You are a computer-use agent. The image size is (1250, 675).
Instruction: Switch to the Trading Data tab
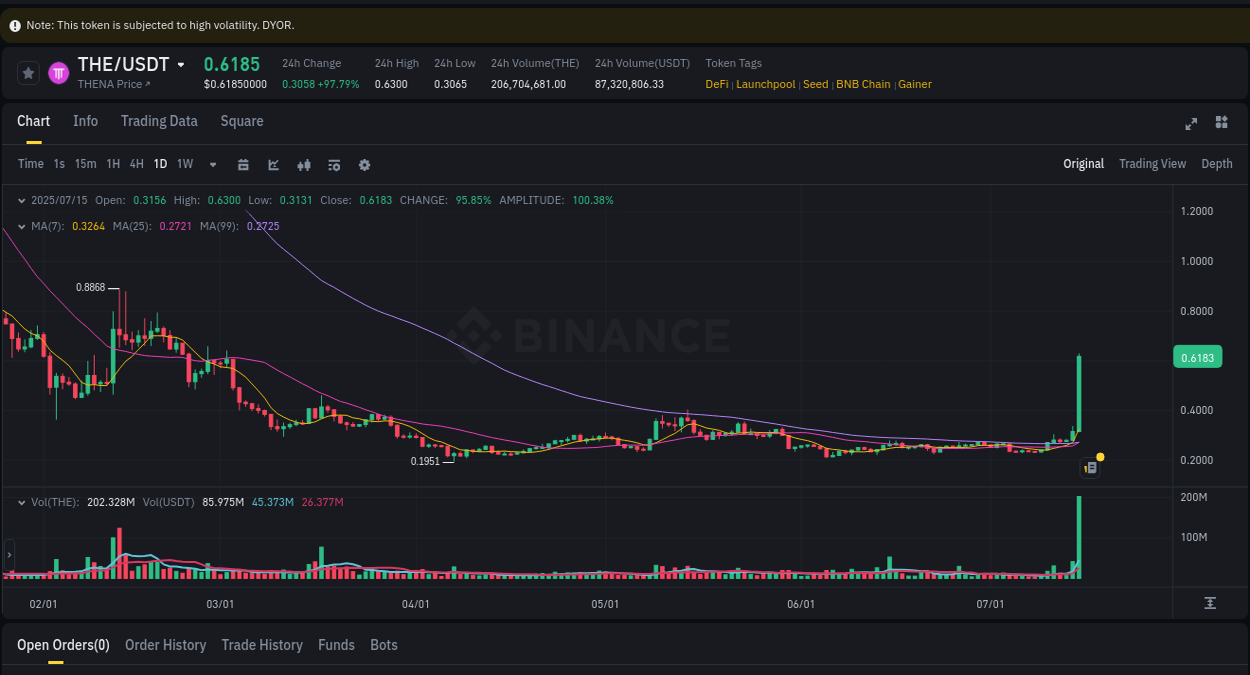[159, 120]
